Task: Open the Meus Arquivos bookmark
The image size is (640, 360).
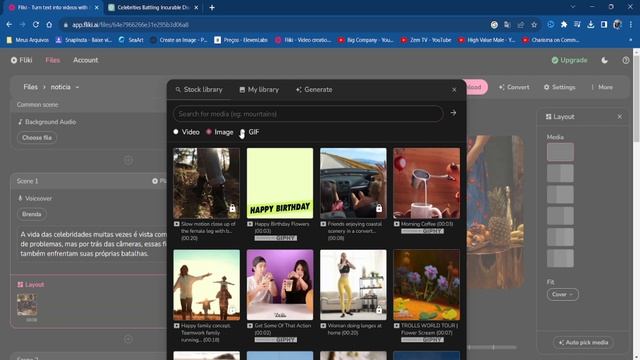Action: pyautogui.click(x=27, y=40)
